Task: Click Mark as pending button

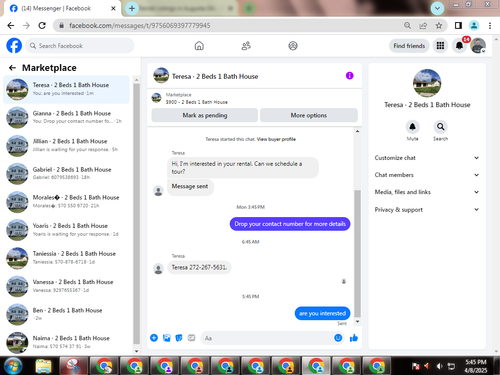Action: click(205, 115)
